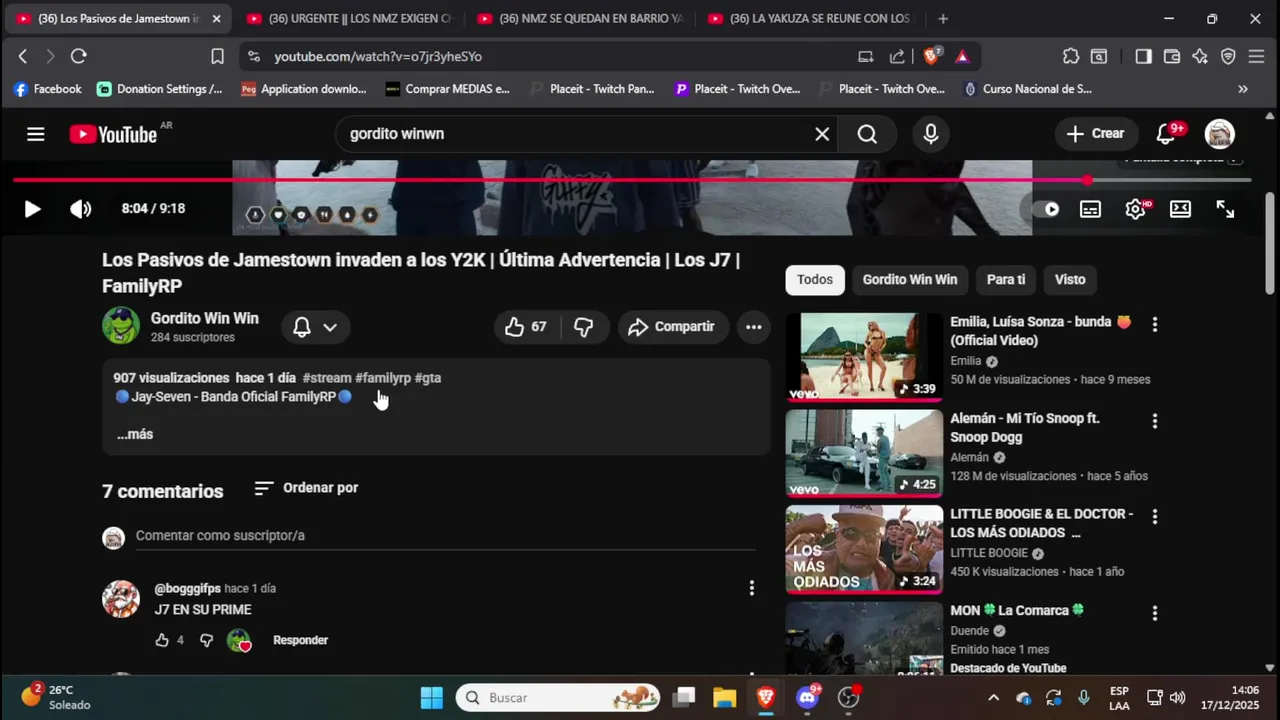Open more actions menu beside Compartir
The width and height of the screenshot is (1280, 720).
click(754, 327)
